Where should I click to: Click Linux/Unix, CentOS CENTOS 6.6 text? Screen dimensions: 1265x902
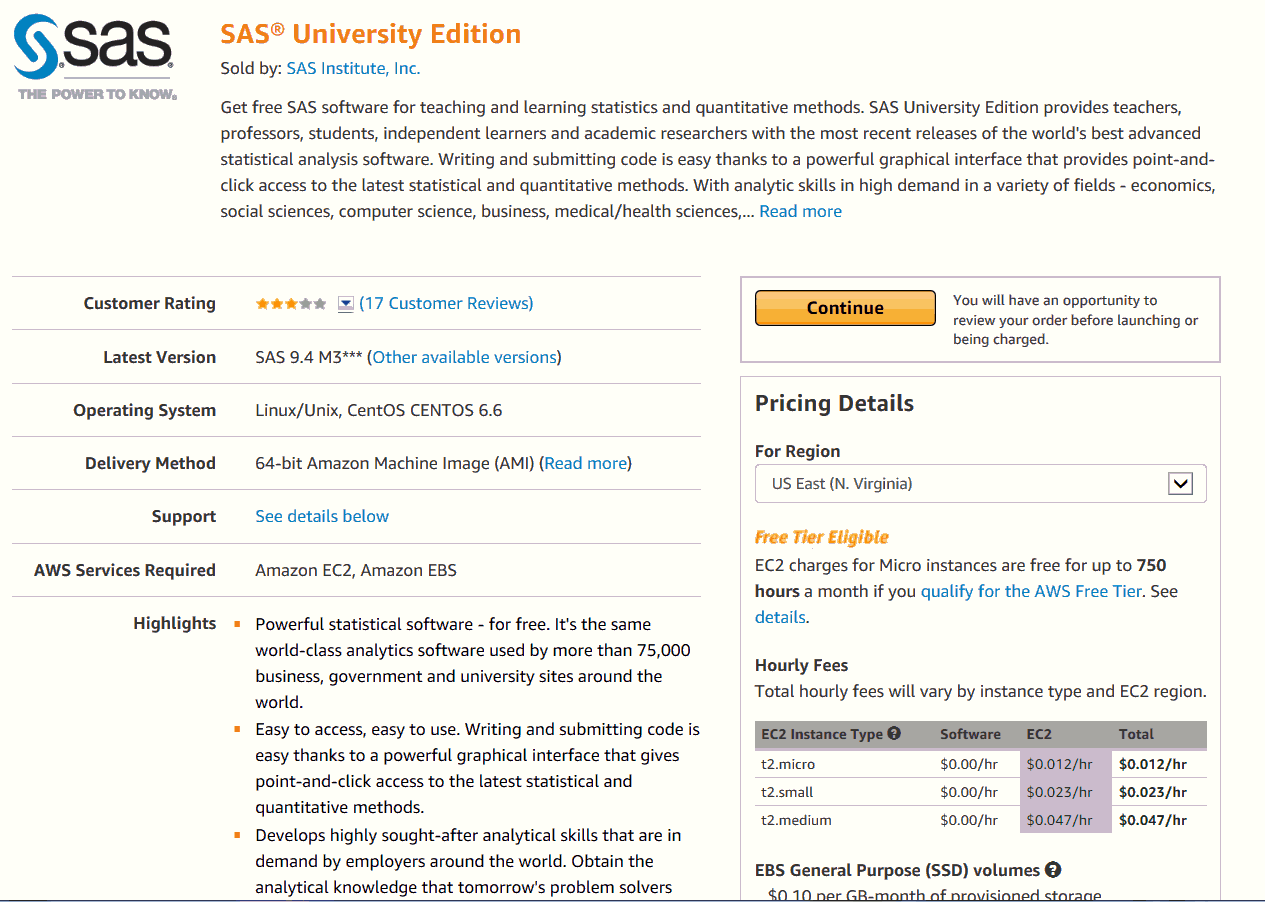[379, 410]
